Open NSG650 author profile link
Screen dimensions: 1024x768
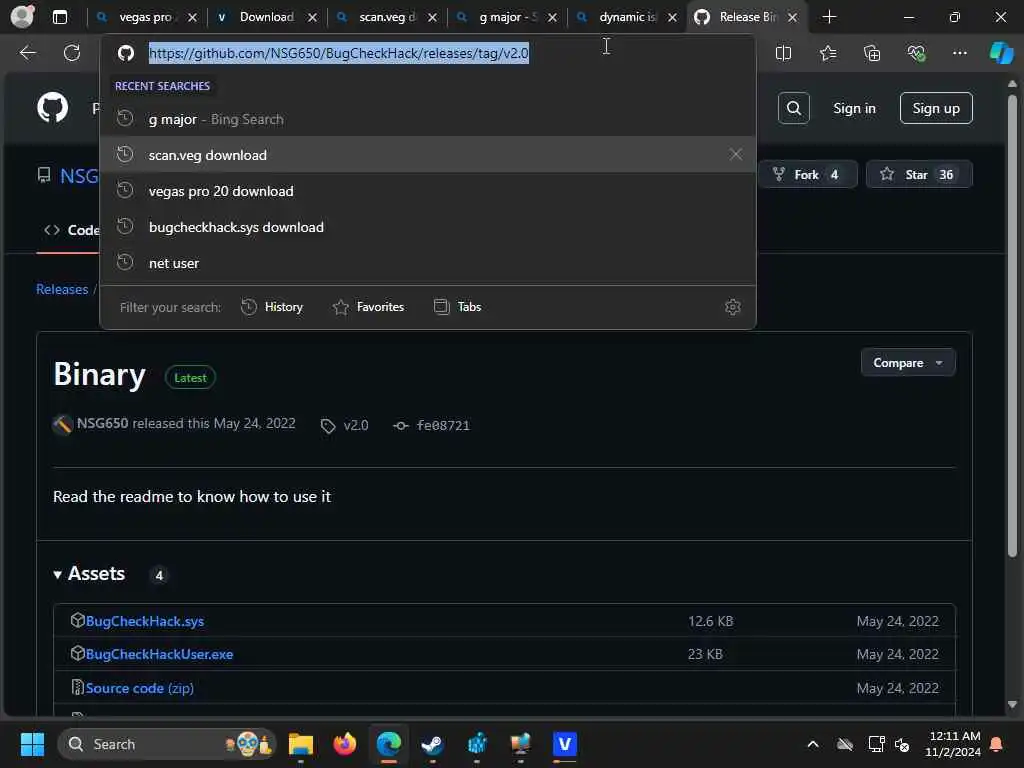(x=103, y=423)
